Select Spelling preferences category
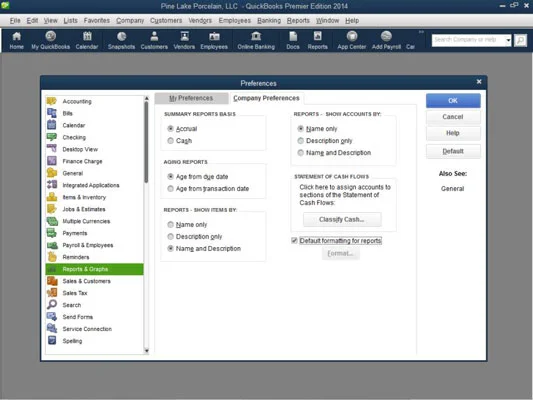Viewport: 533px width, 400px height. coord(94,341)
